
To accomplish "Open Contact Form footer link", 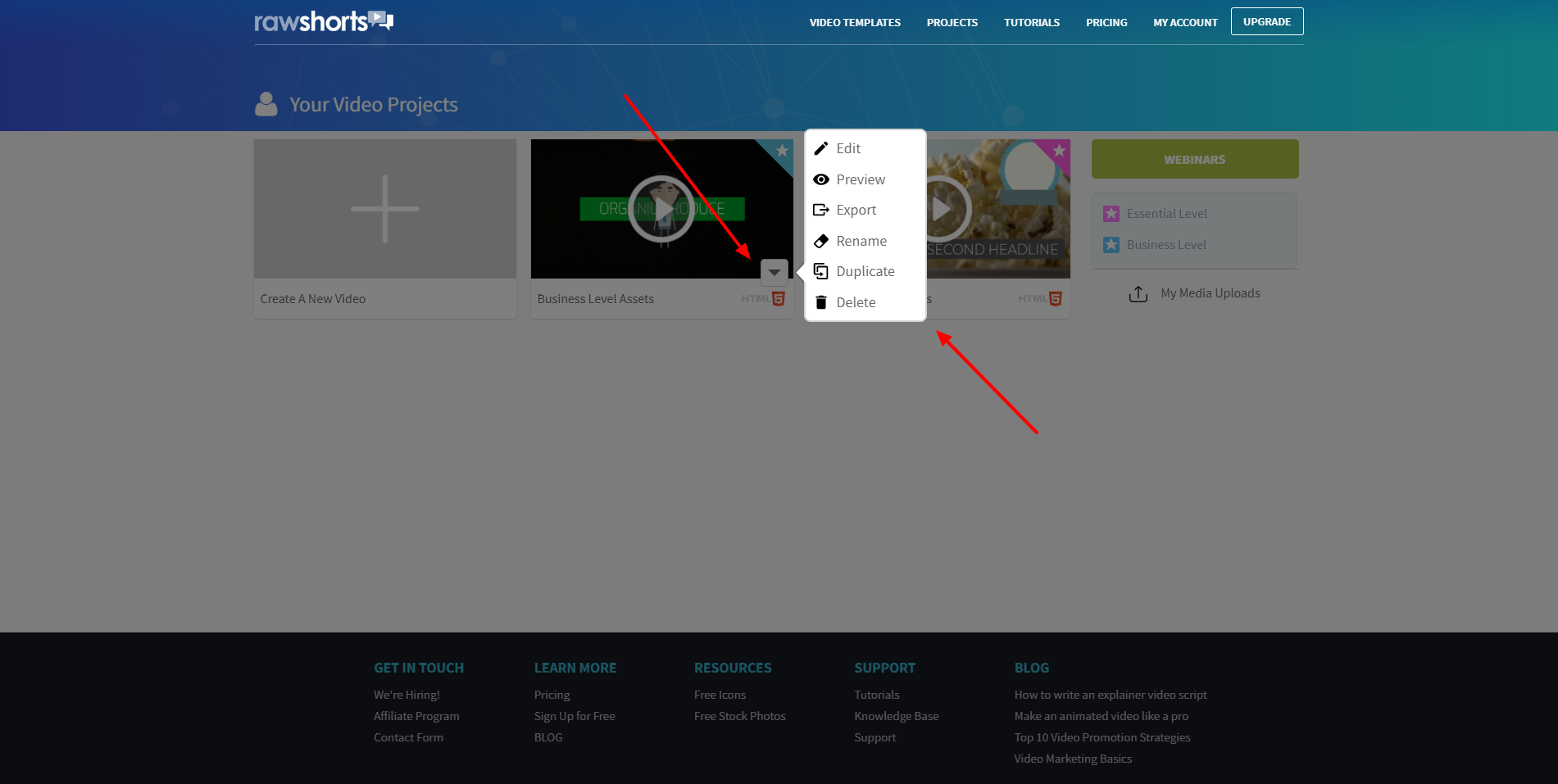I will coord(408,737).
